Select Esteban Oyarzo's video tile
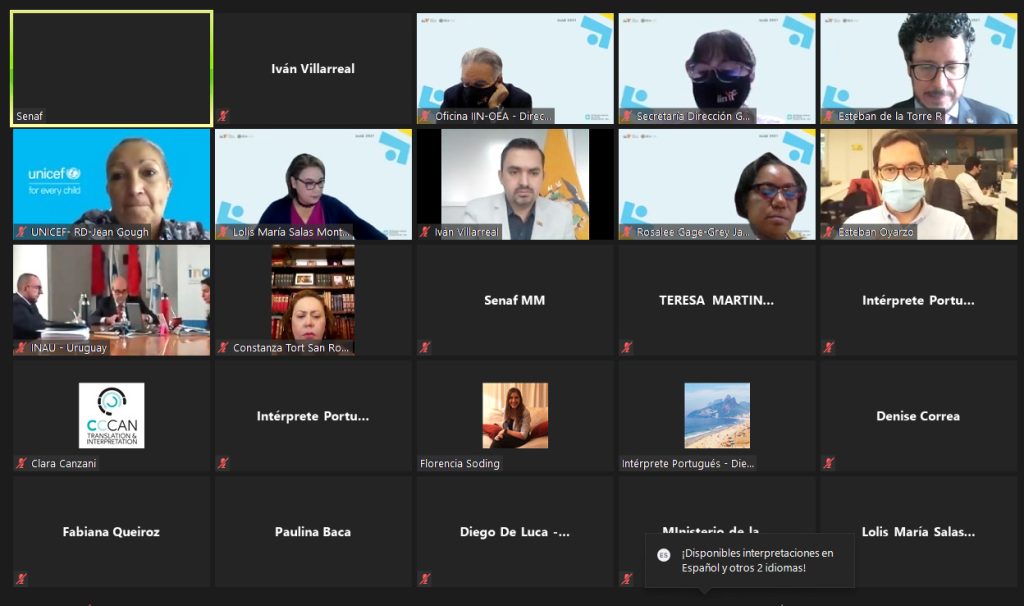Viewport: 1024px width, 606px height. (x=918, y=184)
